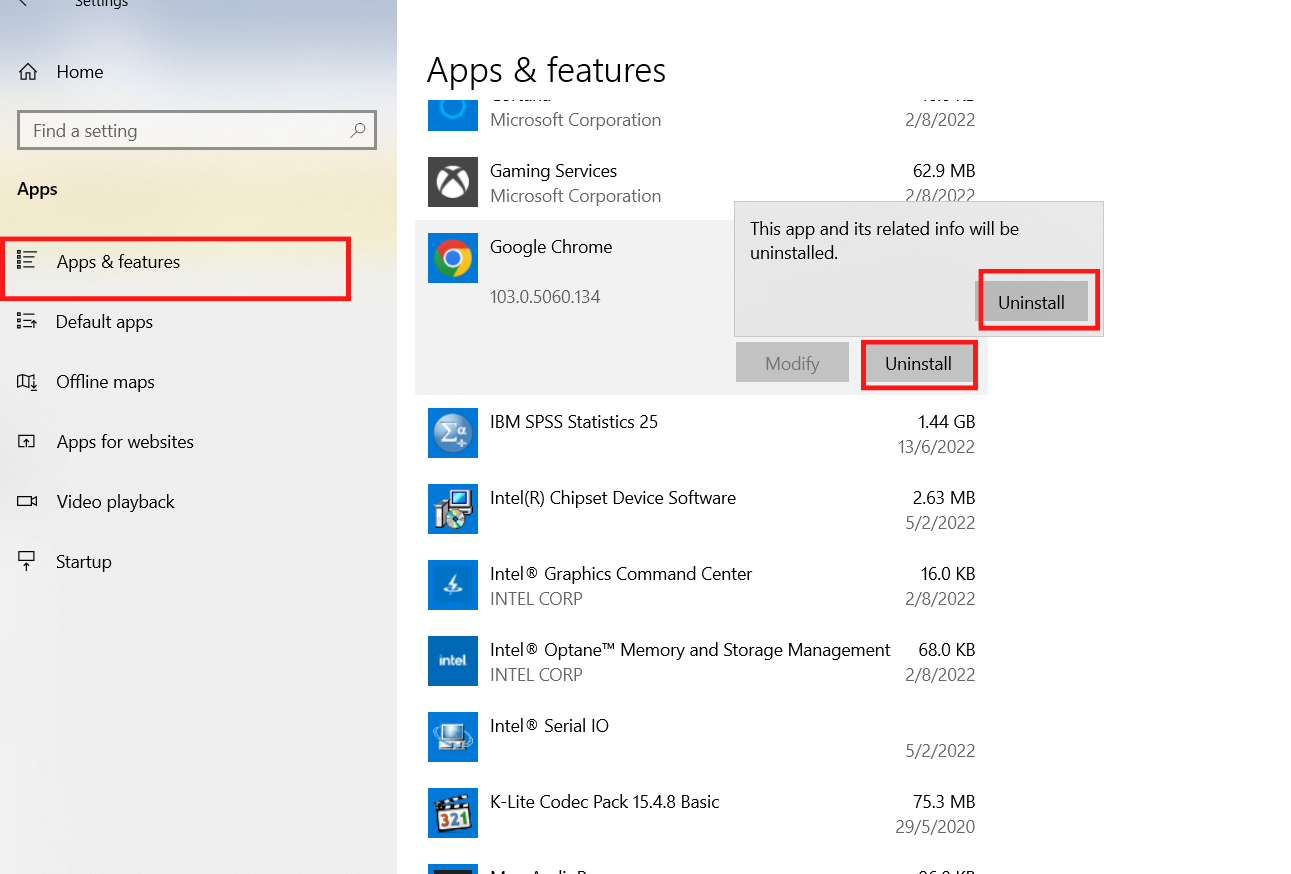Select the Gaming Services entry name
Viewport: 1291px width, 874px height.
click(x=553, y=171)
